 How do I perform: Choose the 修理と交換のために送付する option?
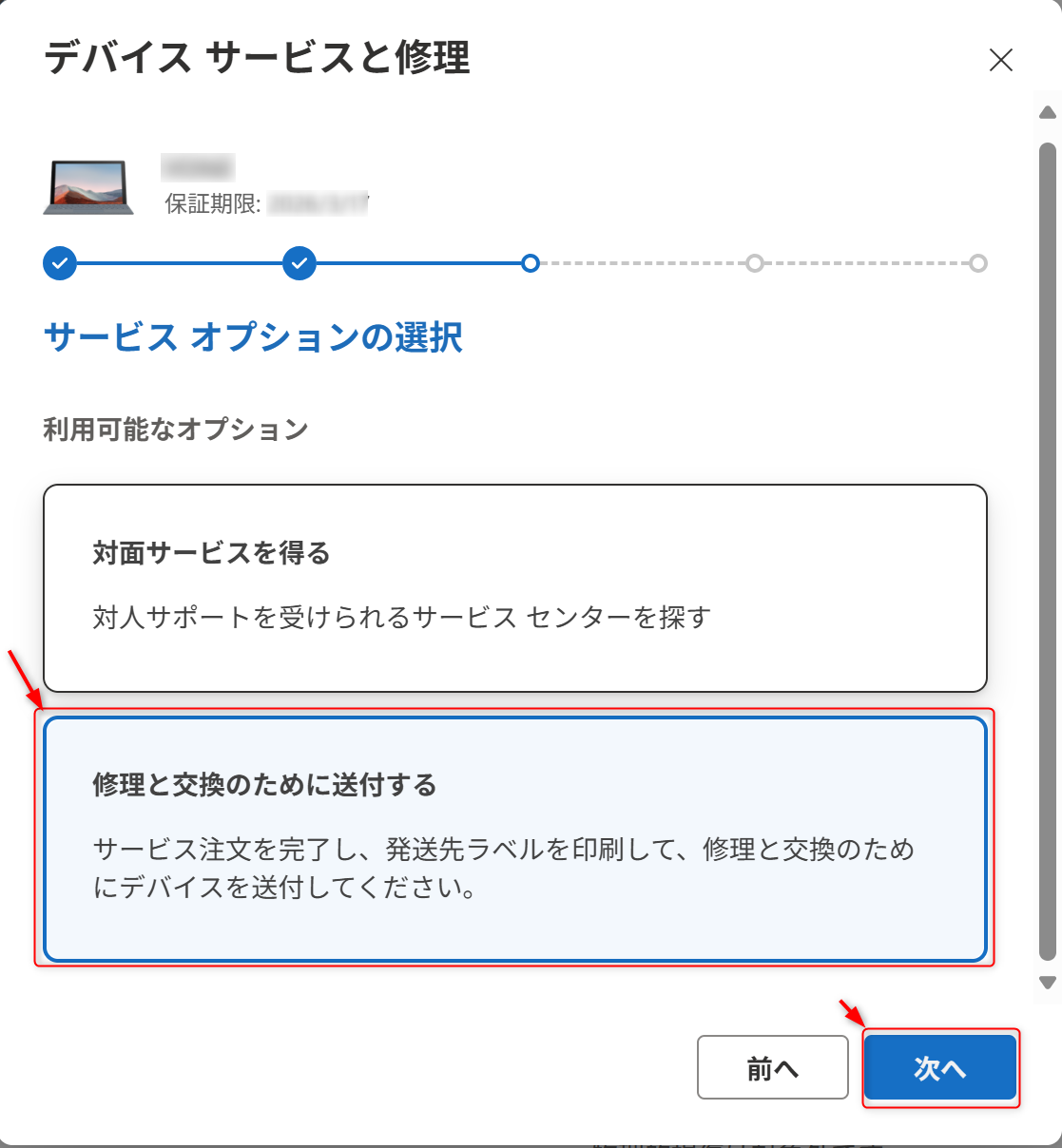tap(514, 839)
